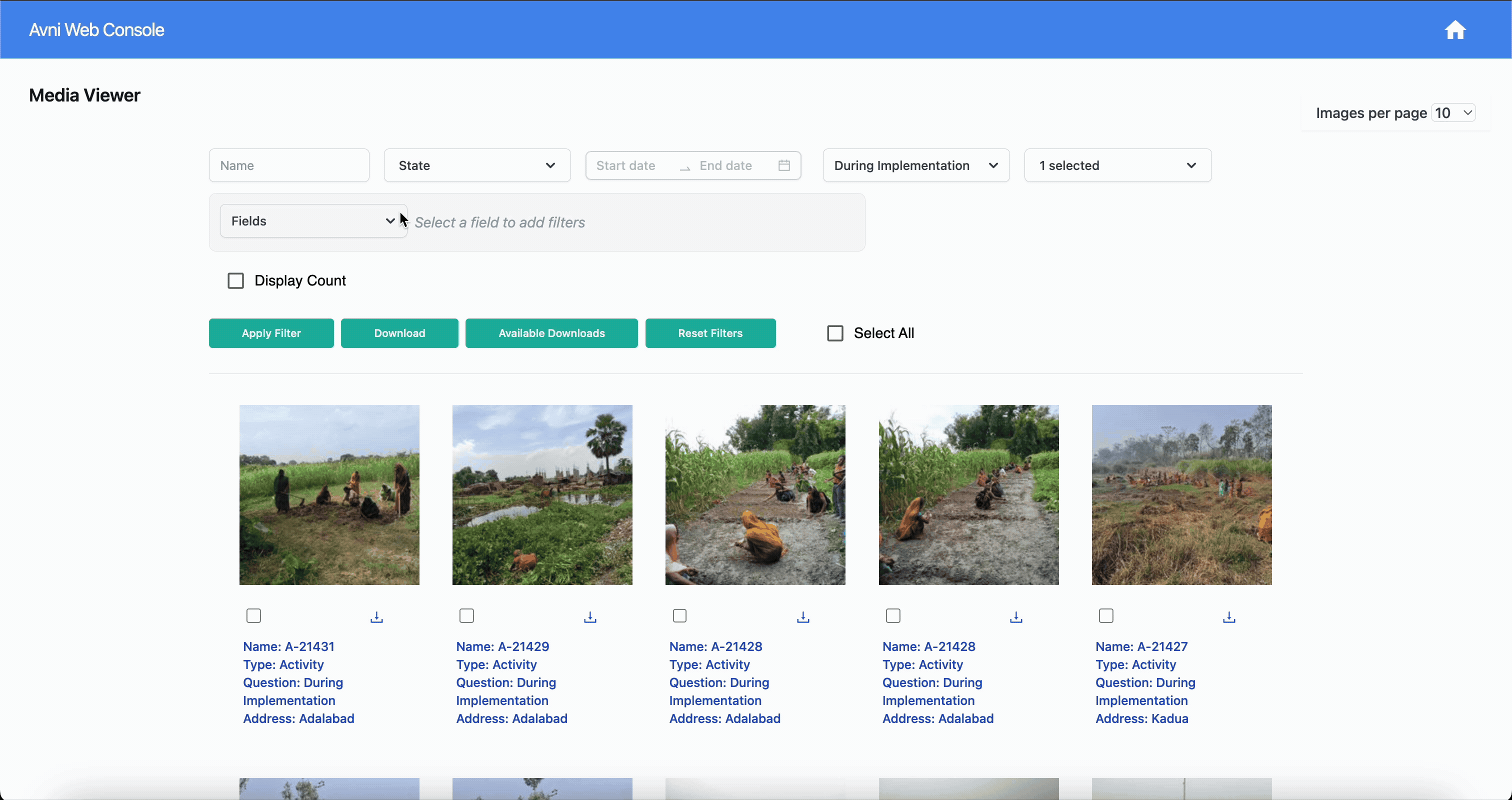Click download icon under the corn-field close-up photo
The image size is (1512, 800).
803,617
